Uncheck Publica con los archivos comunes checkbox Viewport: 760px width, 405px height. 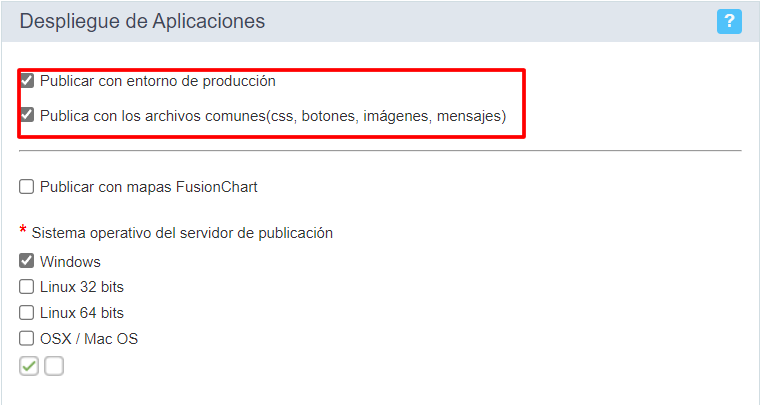27,116
